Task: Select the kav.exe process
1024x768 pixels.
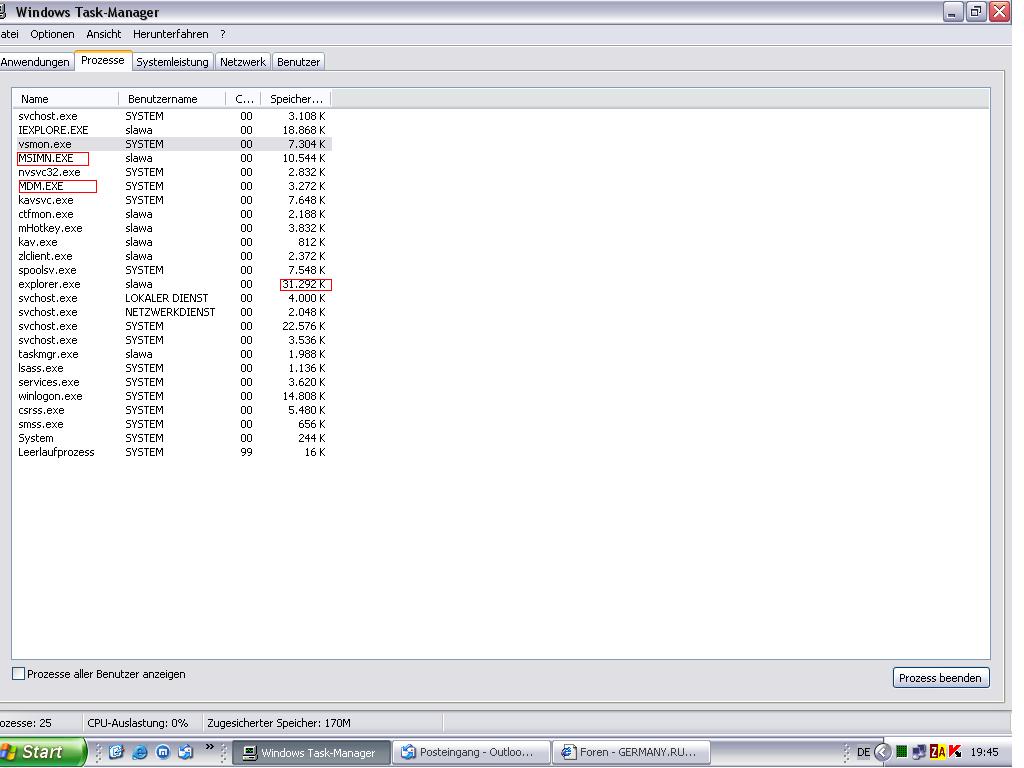Action: (x=172, y=242)
